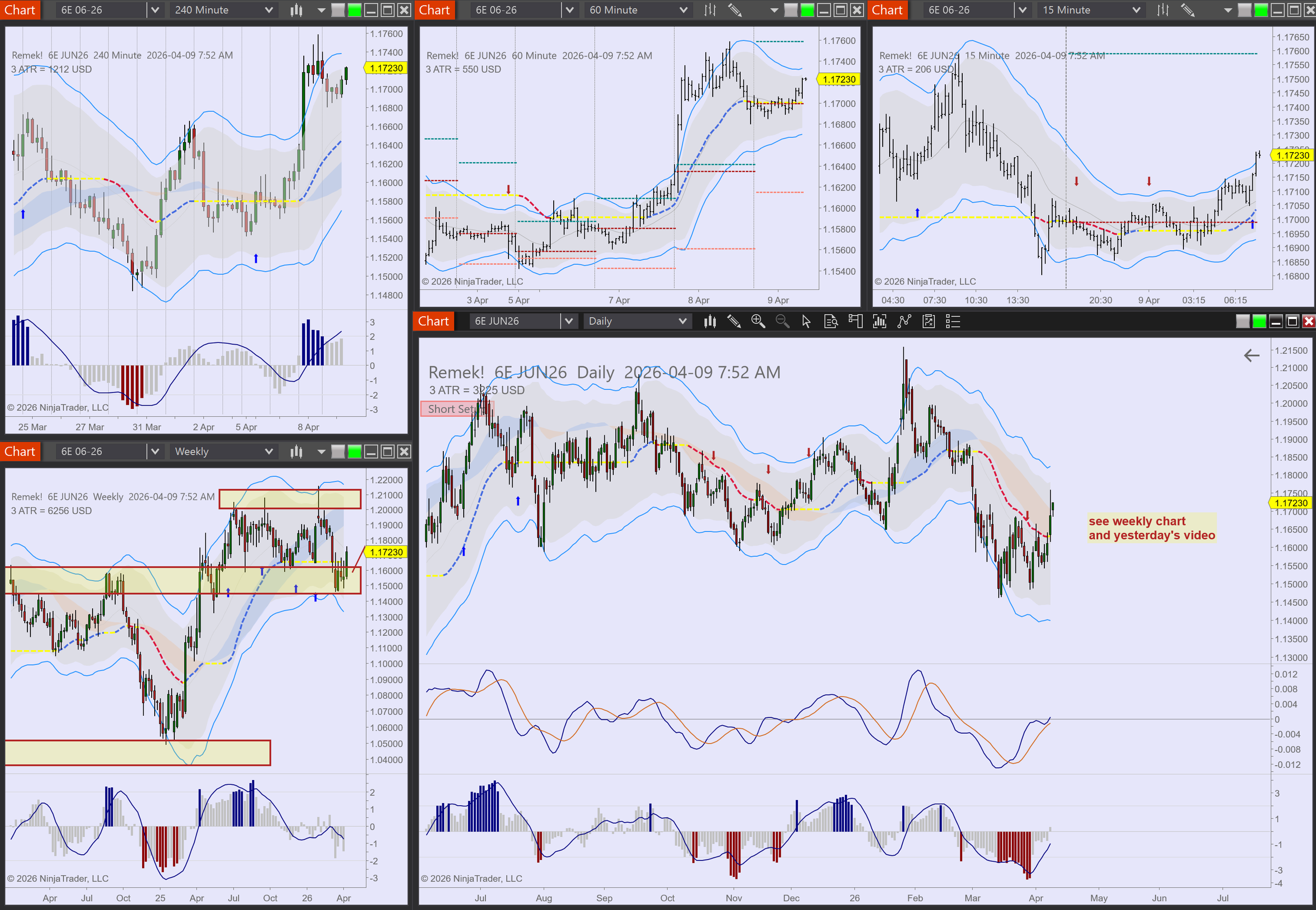Click bar style icon in 240 Minute chart

(x=296, y=9)
